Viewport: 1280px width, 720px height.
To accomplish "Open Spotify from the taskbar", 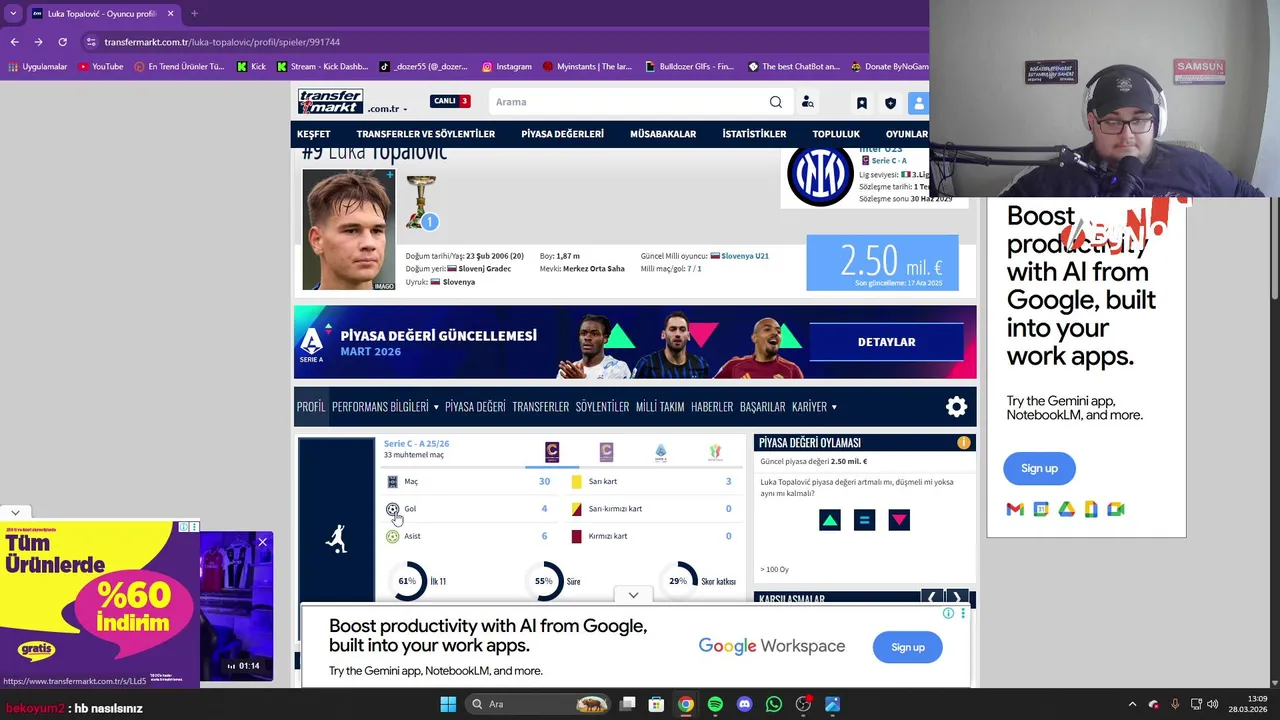I will (x=715, y=704).
